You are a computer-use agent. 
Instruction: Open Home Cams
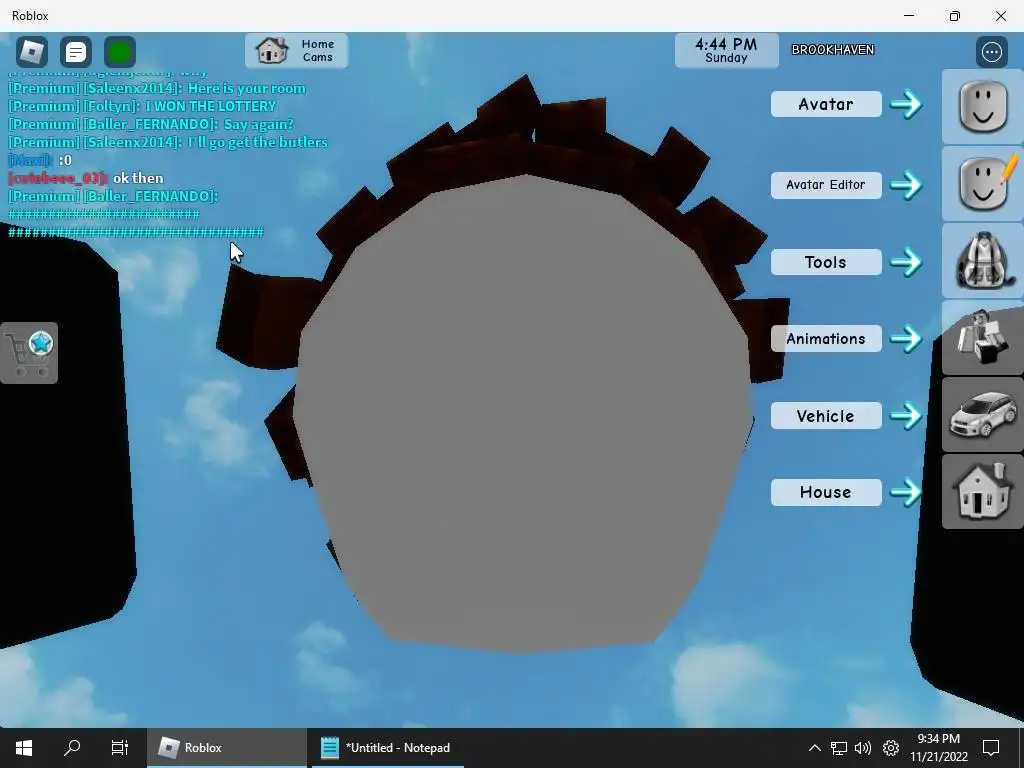click(x=296, y=50)
